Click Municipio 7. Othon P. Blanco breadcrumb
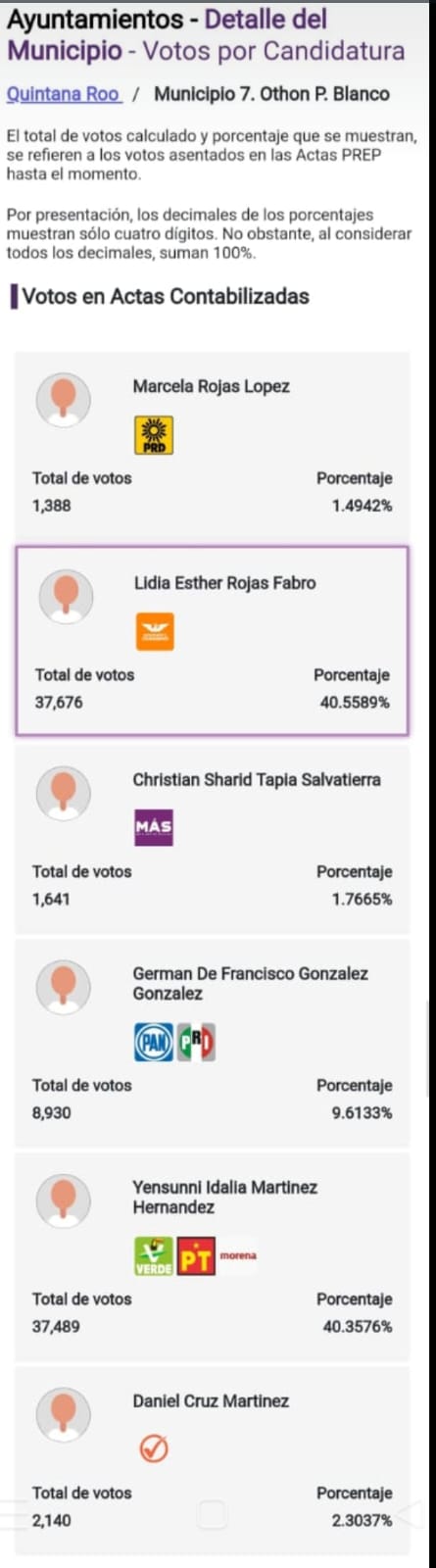 click(x=271, y=94)
